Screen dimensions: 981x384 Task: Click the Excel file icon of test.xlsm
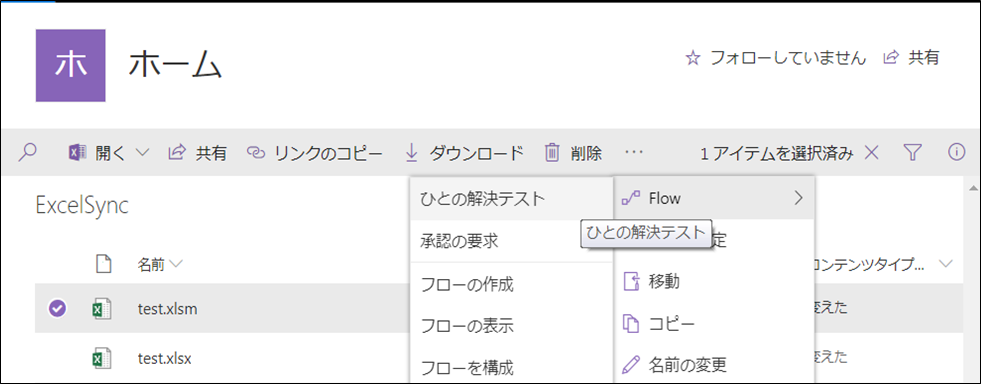[101, 308]
